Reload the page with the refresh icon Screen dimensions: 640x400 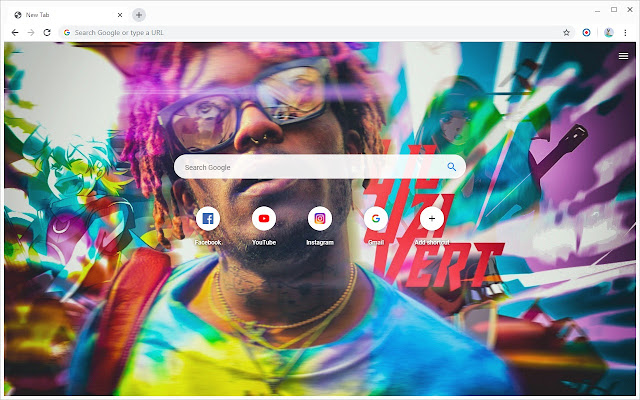click(47, 33)
